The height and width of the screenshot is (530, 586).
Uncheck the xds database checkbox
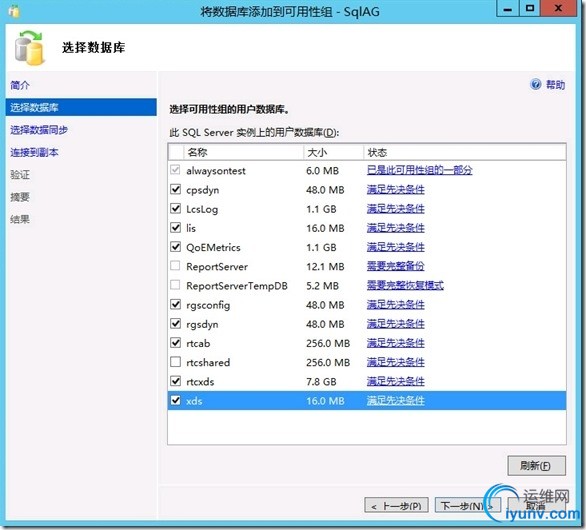175,400
